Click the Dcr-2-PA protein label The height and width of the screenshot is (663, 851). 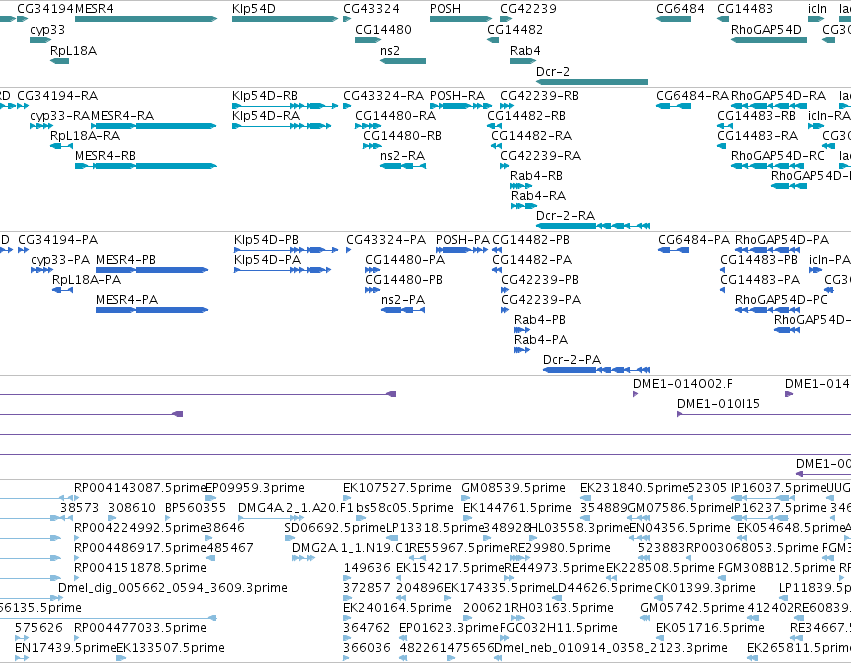tap(572, 360)
